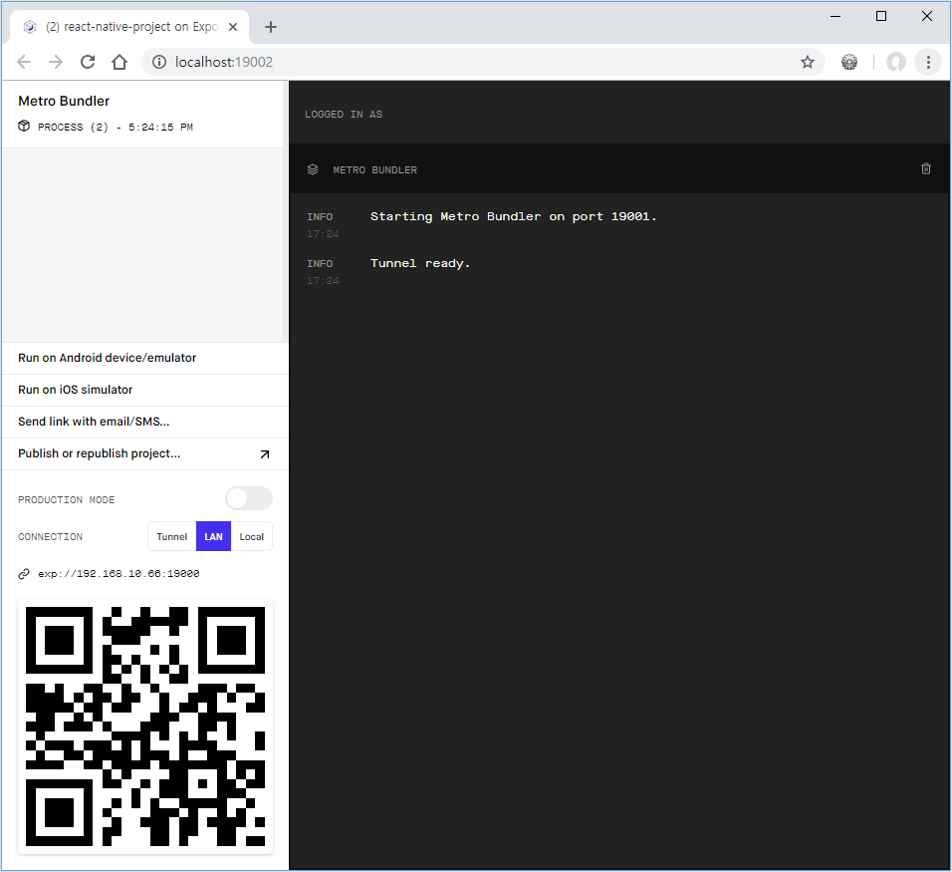The width and height of the screenshot is (952, 872).
Task: Select LAN connection option
Action: [x=213, y=537]
